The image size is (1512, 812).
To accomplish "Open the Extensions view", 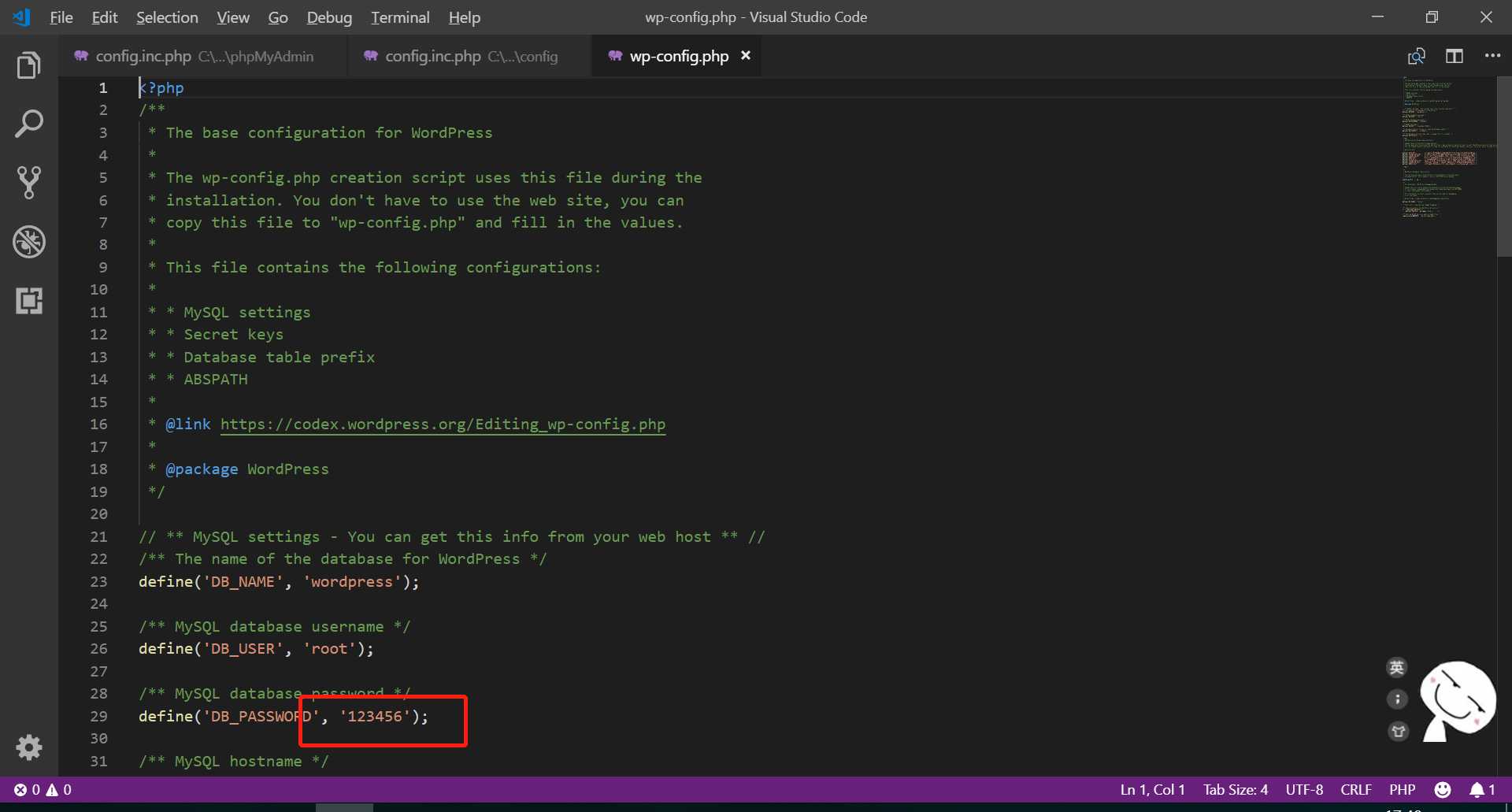I will (x=29, y=301).
